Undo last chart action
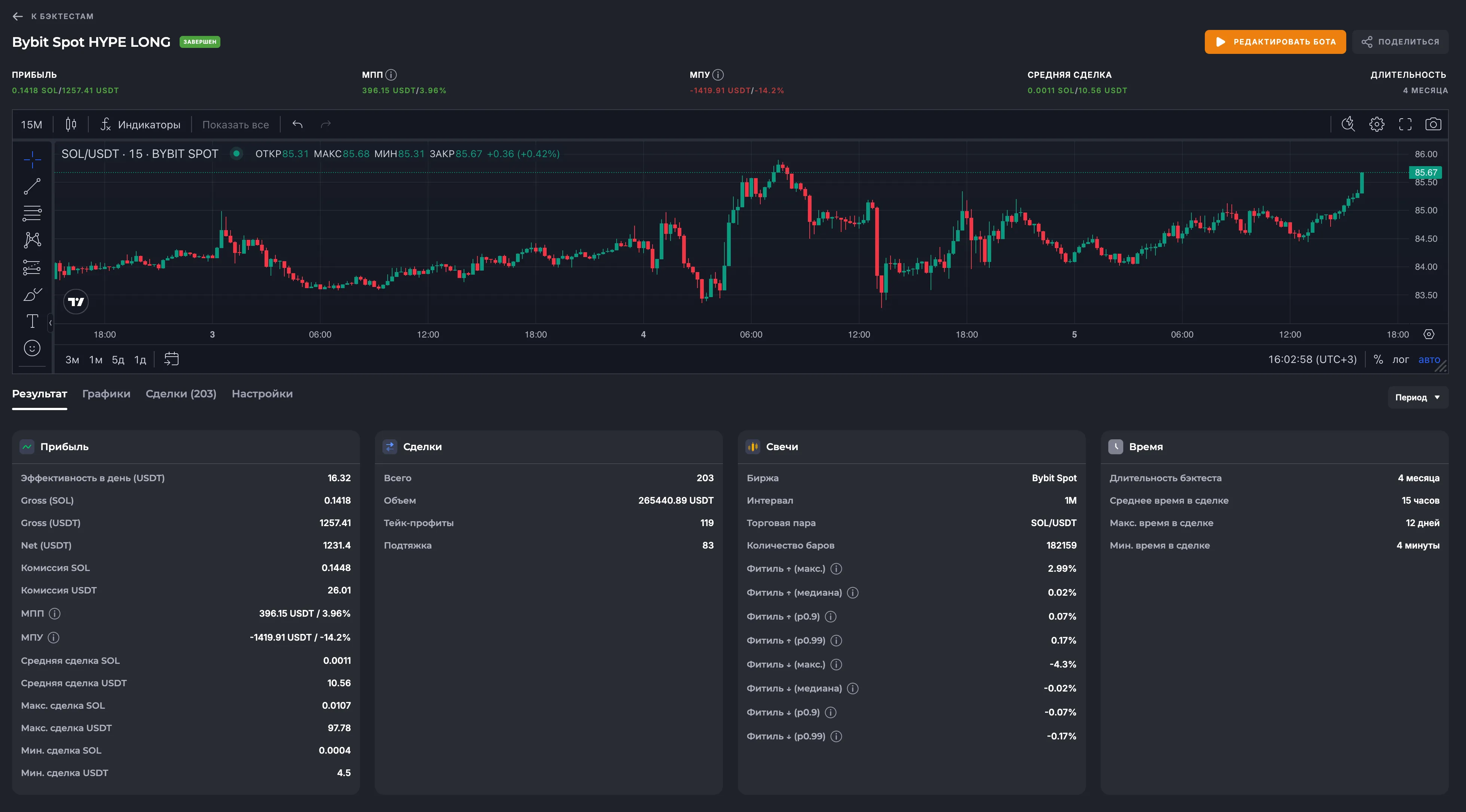 [x=297, y=124]
